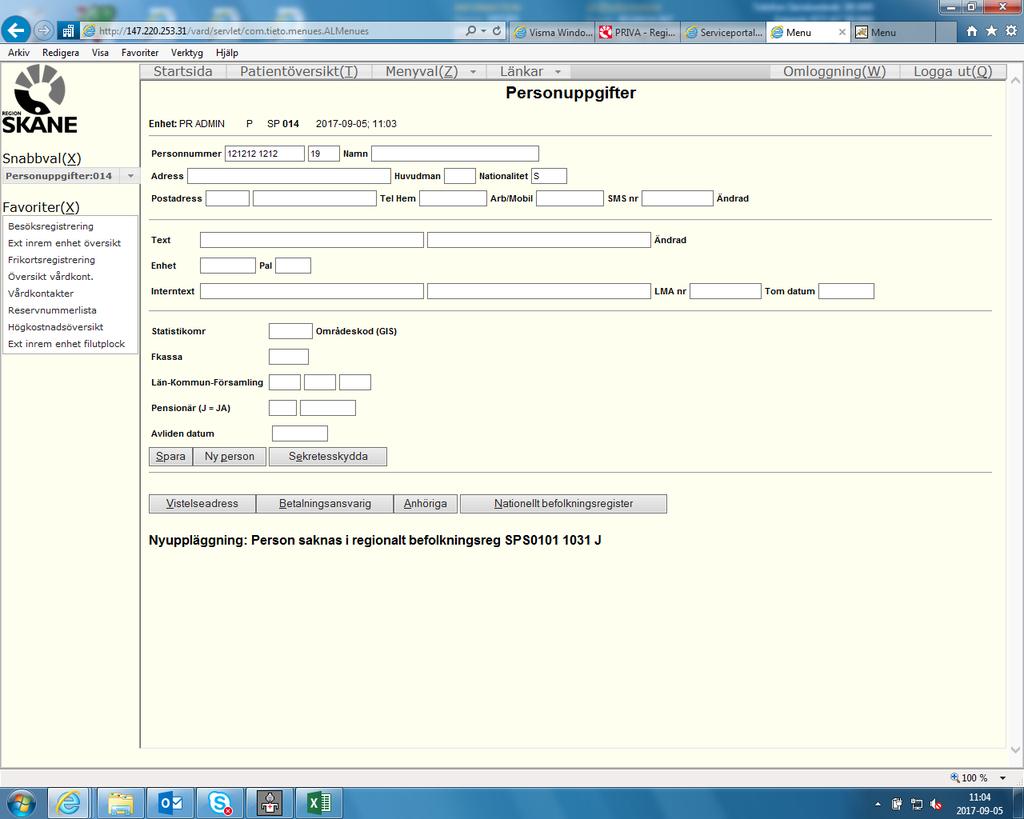
Task: Go back with the browser back arrow
Action: click(16, 30)
